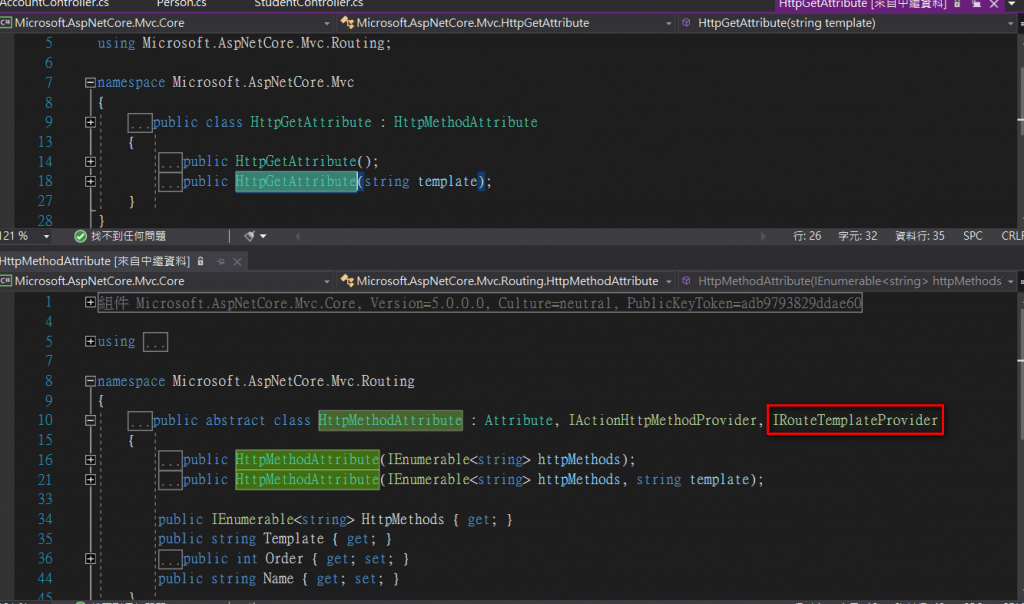
Task: Click C# project icon in lower navigation bar
Action: tap(6, 281)
